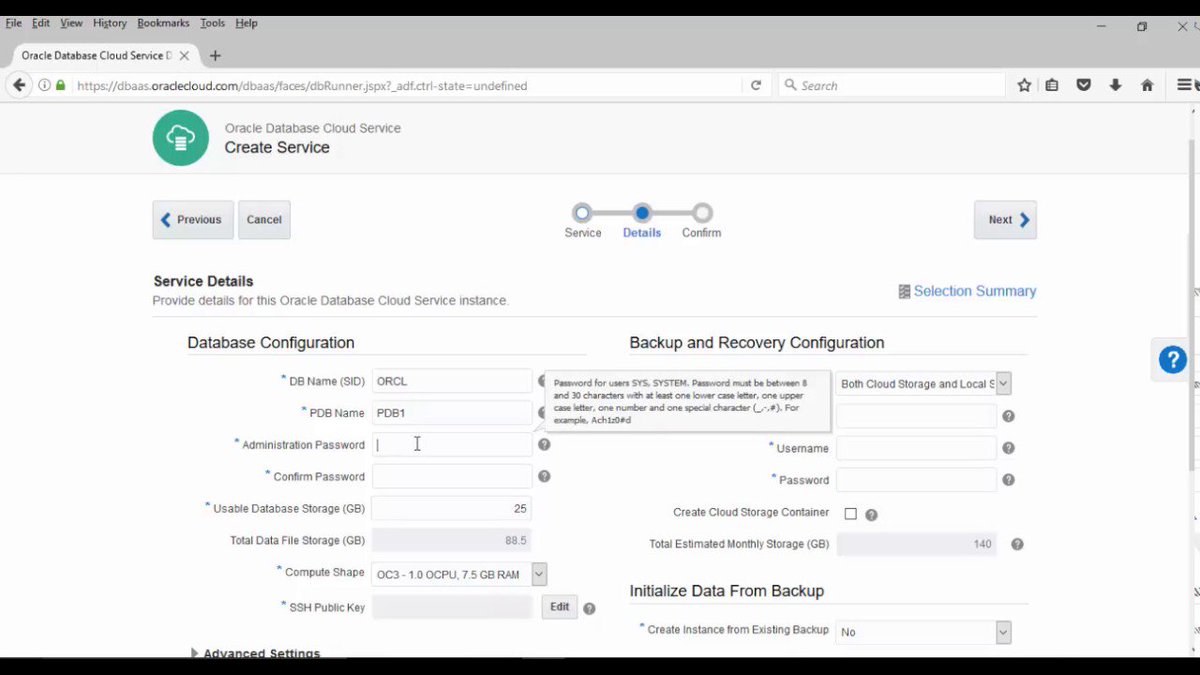Open the Help menu
Image resolution: width=1200 pixels, height=675 pixels.
(x=246, y=23)
